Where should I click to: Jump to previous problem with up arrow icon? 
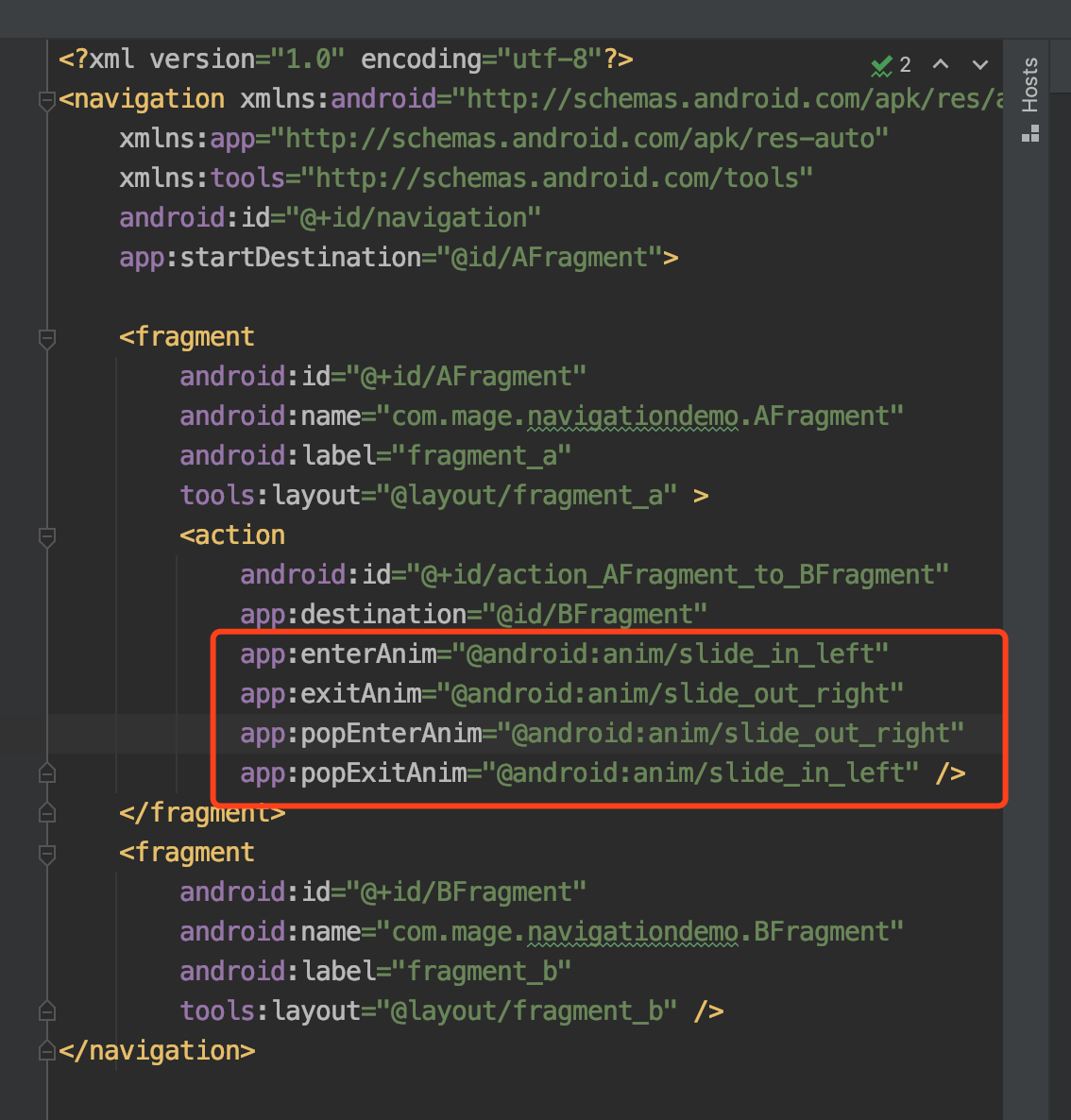pyautogui.click(x=940, y=64)
